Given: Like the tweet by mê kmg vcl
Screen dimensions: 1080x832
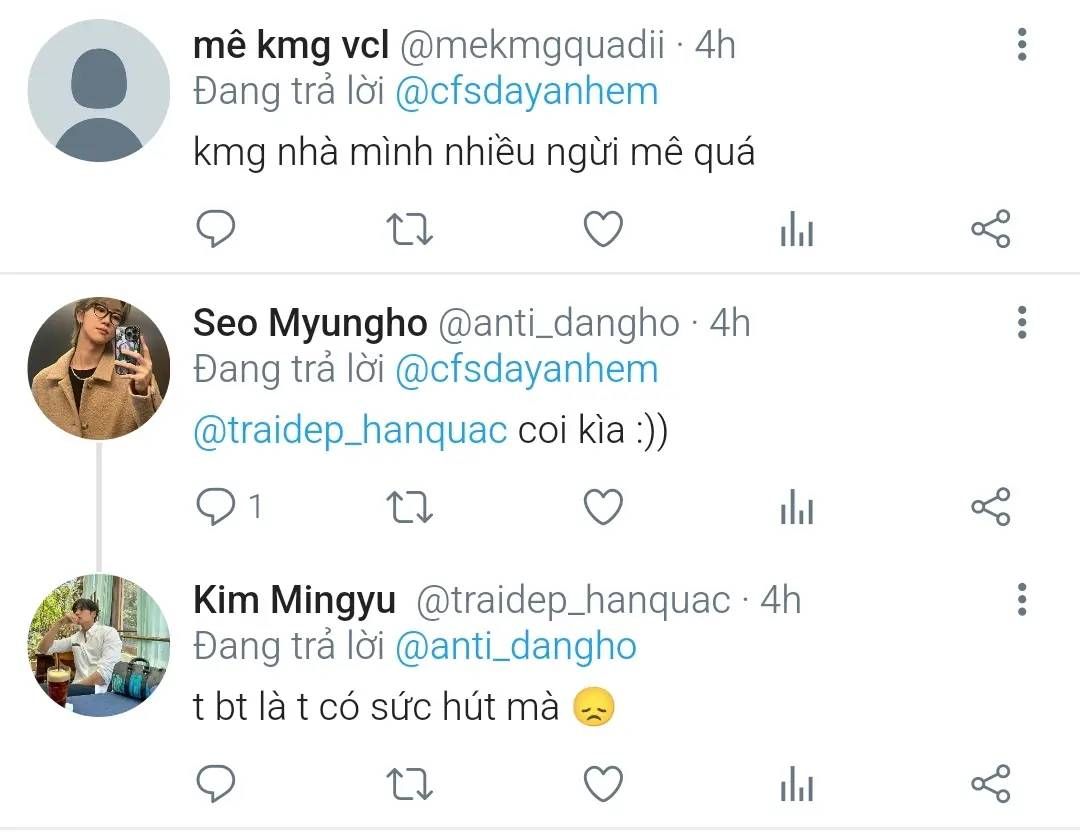Looking at the screenshot, I should [603, 230].
